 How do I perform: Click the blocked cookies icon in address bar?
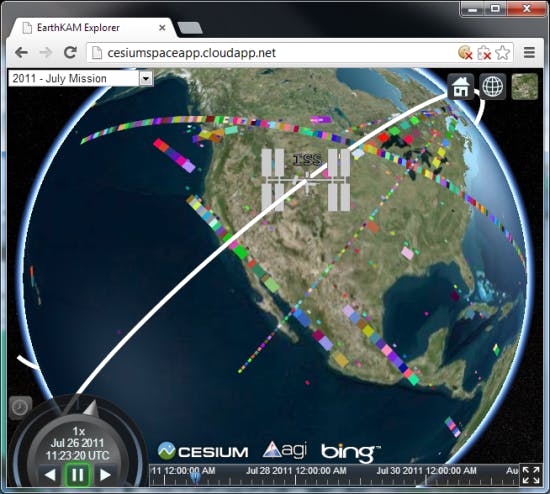465,53
